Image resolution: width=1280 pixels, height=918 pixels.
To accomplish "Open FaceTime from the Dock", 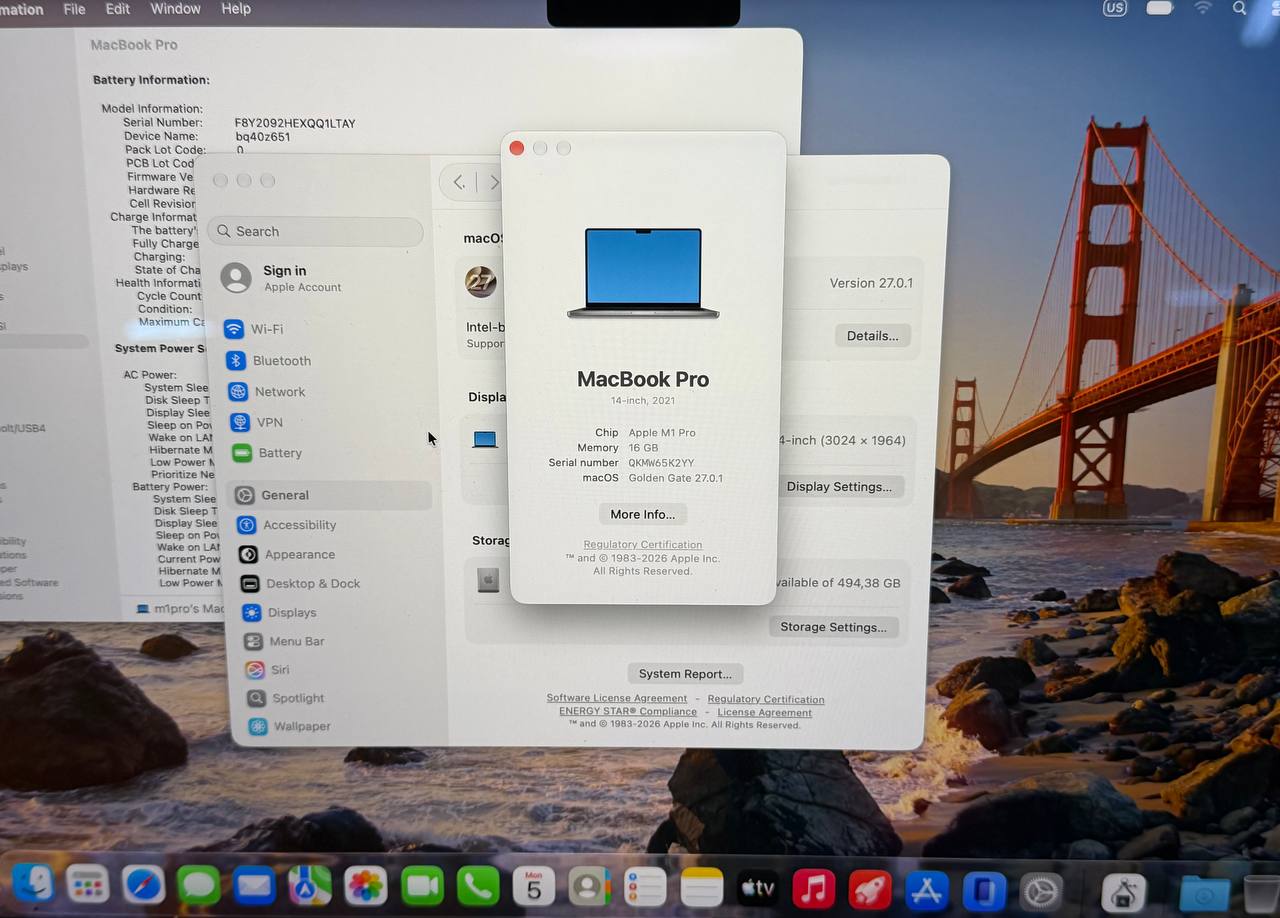I will click(x=422, y=886).
